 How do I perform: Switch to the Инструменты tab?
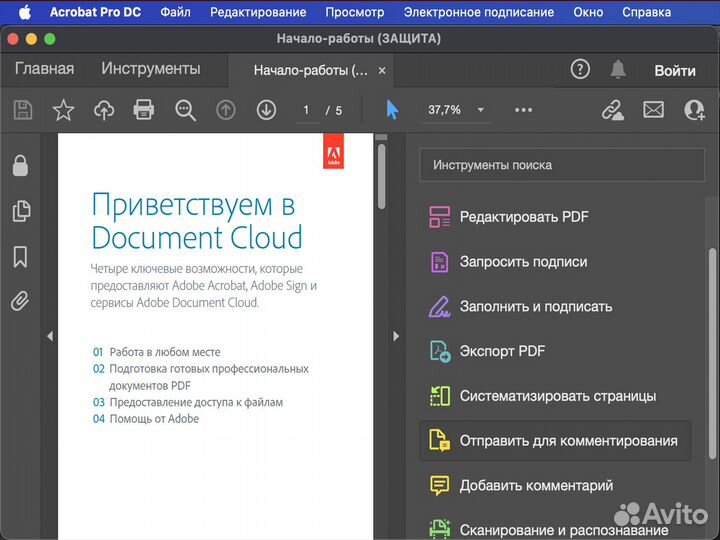pyautogui.click(x=151, y=69)
